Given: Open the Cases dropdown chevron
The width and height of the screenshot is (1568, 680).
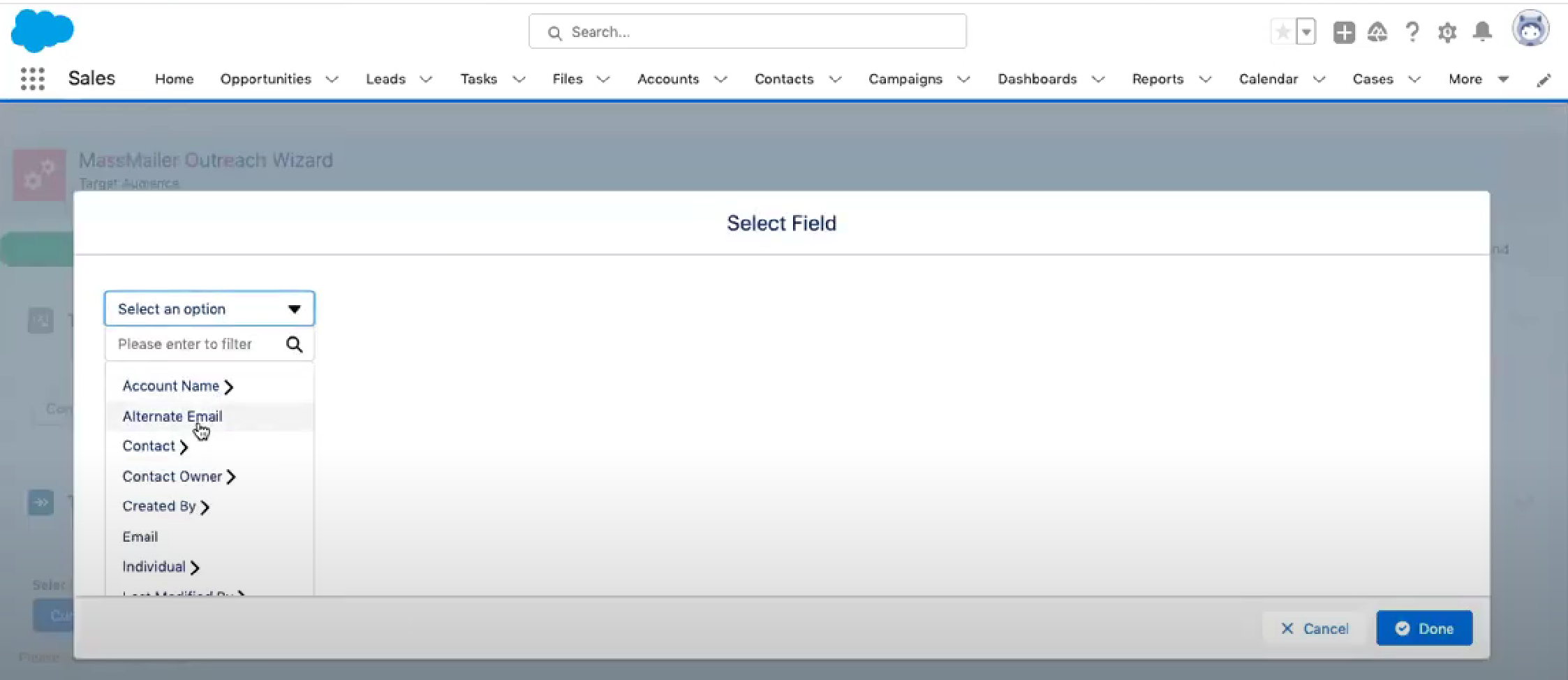Looking at the screenshot, I should click(1414, 80).
